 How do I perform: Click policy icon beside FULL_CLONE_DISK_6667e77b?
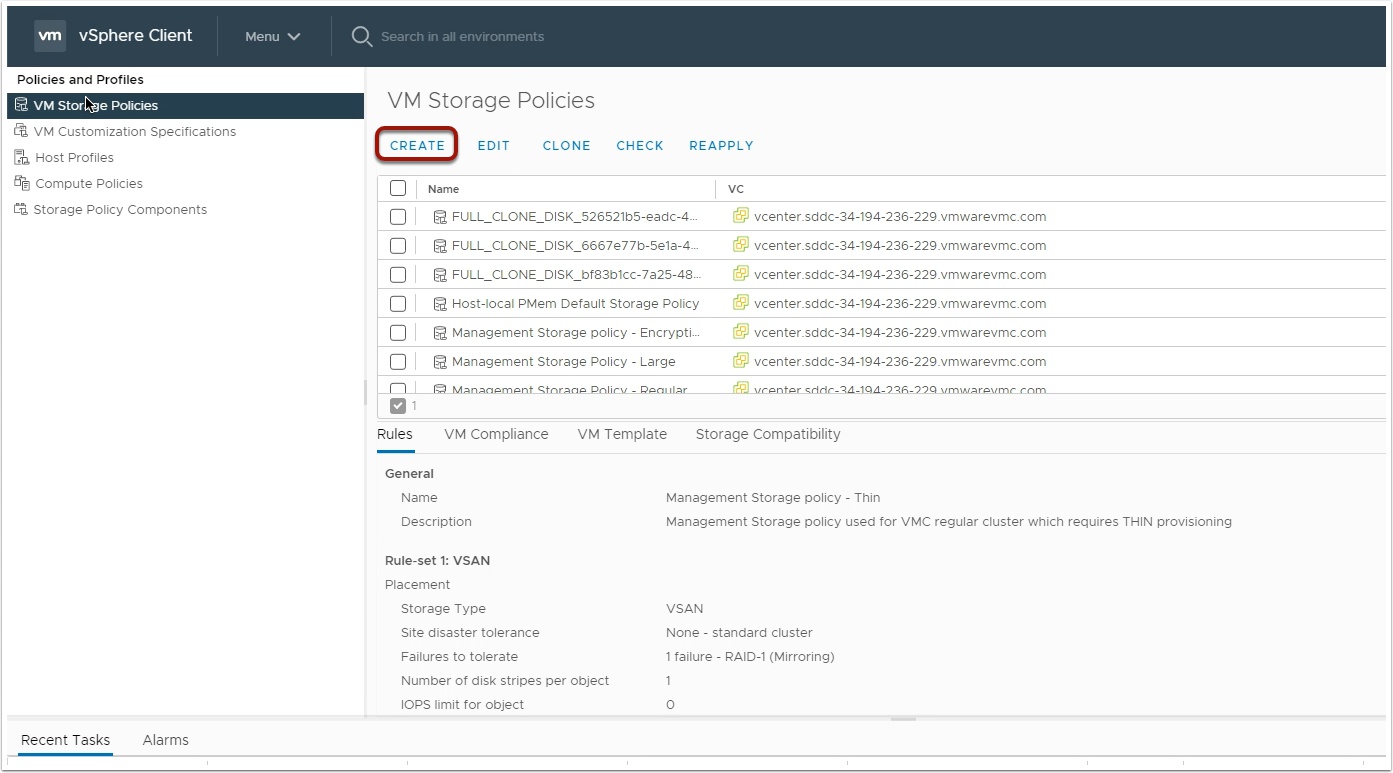click(x=440, y=246)
